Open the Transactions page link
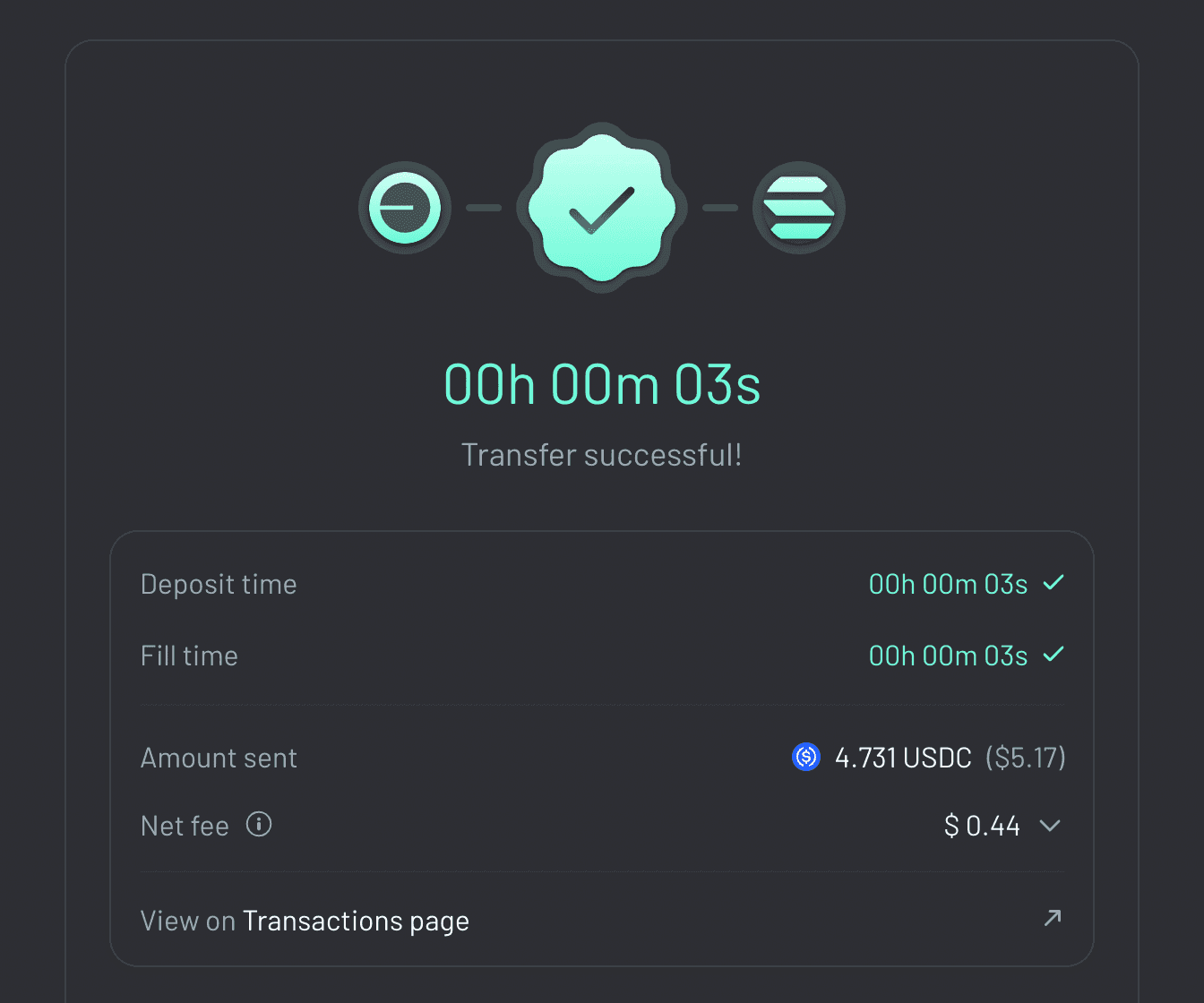The width and height of the screenshot is (1204, 1003). tap(356, 921)
